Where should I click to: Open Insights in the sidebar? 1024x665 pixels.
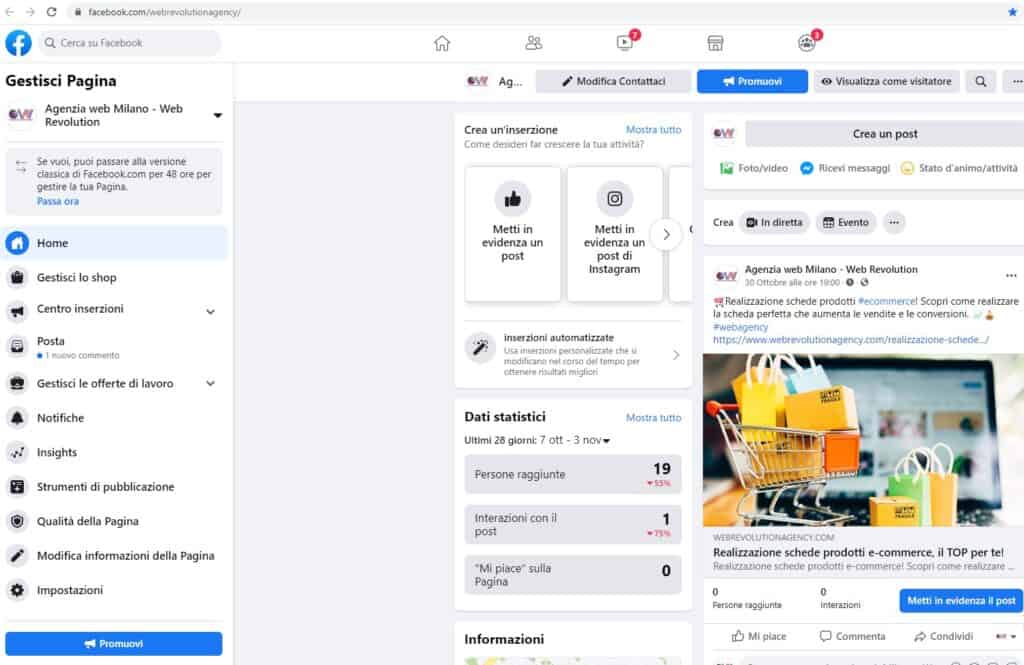[x=116, y=452]
